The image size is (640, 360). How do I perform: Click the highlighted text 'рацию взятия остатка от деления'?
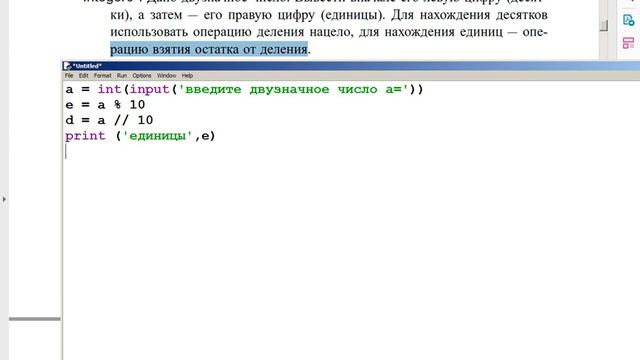[209, 49]
